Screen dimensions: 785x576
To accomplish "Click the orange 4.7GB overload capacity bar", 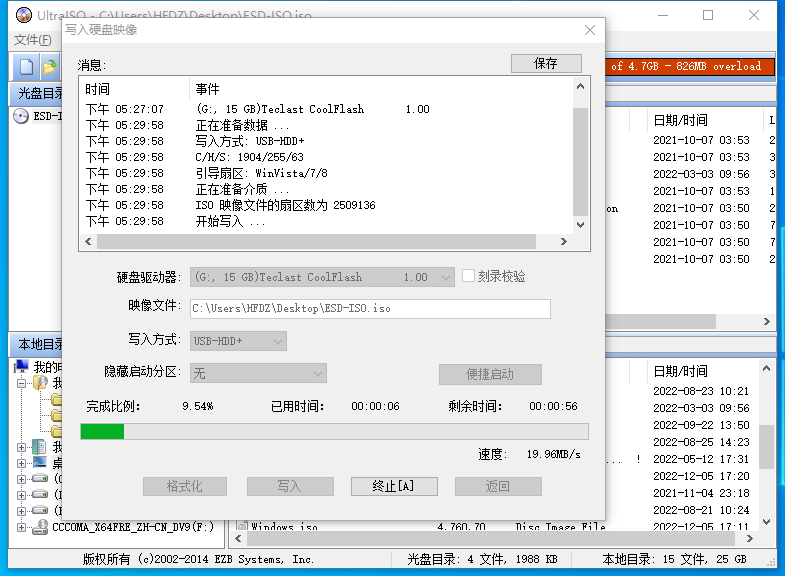I will click(x=690, y=66).
